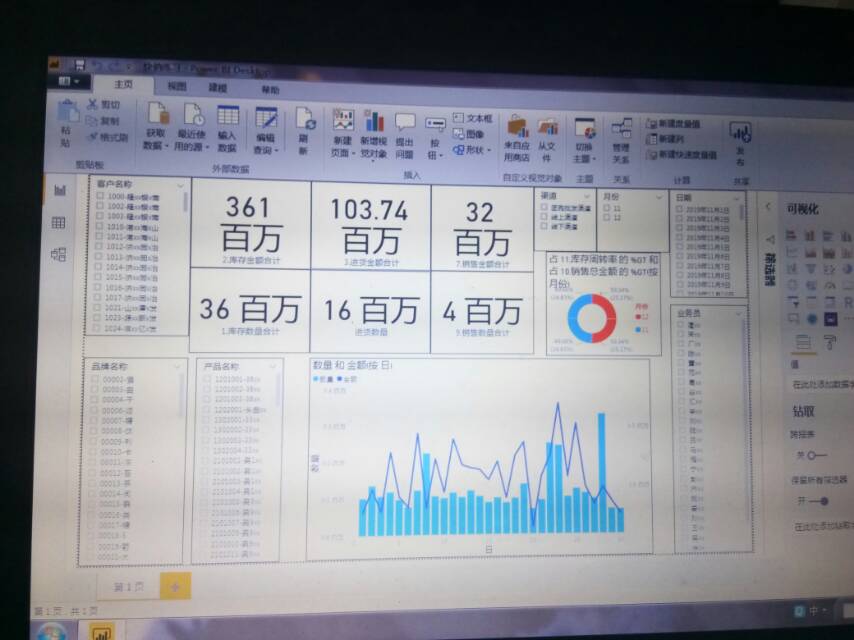The height and width of the screenshot is (640, 854).
Task: Click the Copy (复制) icon
Action: point(93,120)
